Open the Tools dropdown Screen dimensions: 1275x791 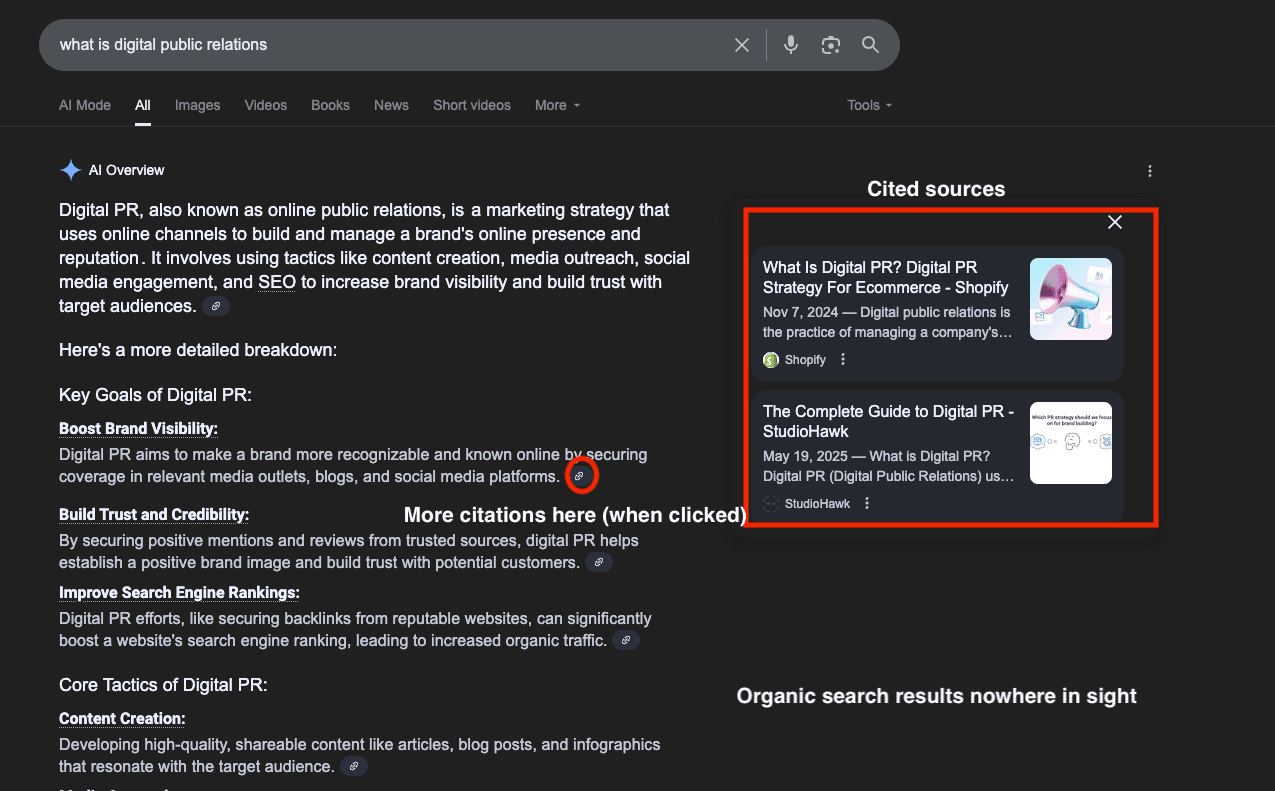click(x=868, y=105)
